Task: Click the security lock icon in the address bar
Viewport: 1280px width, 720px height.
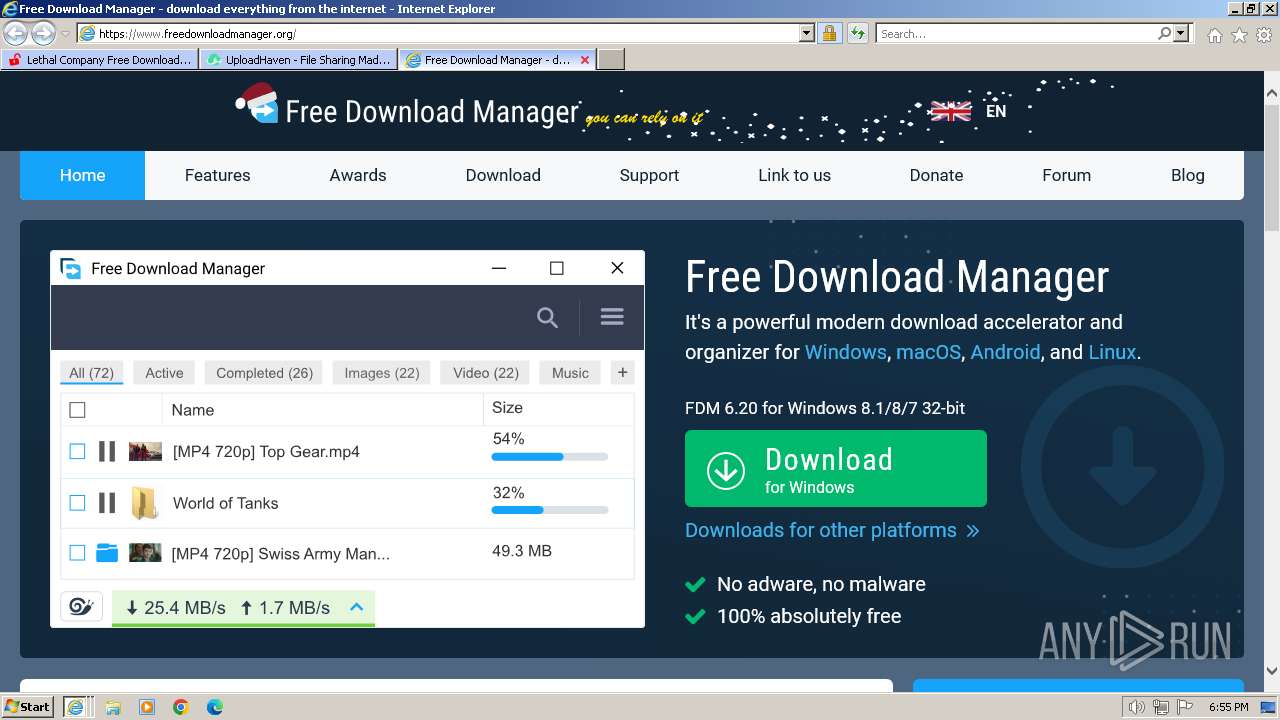Action: 829,33
